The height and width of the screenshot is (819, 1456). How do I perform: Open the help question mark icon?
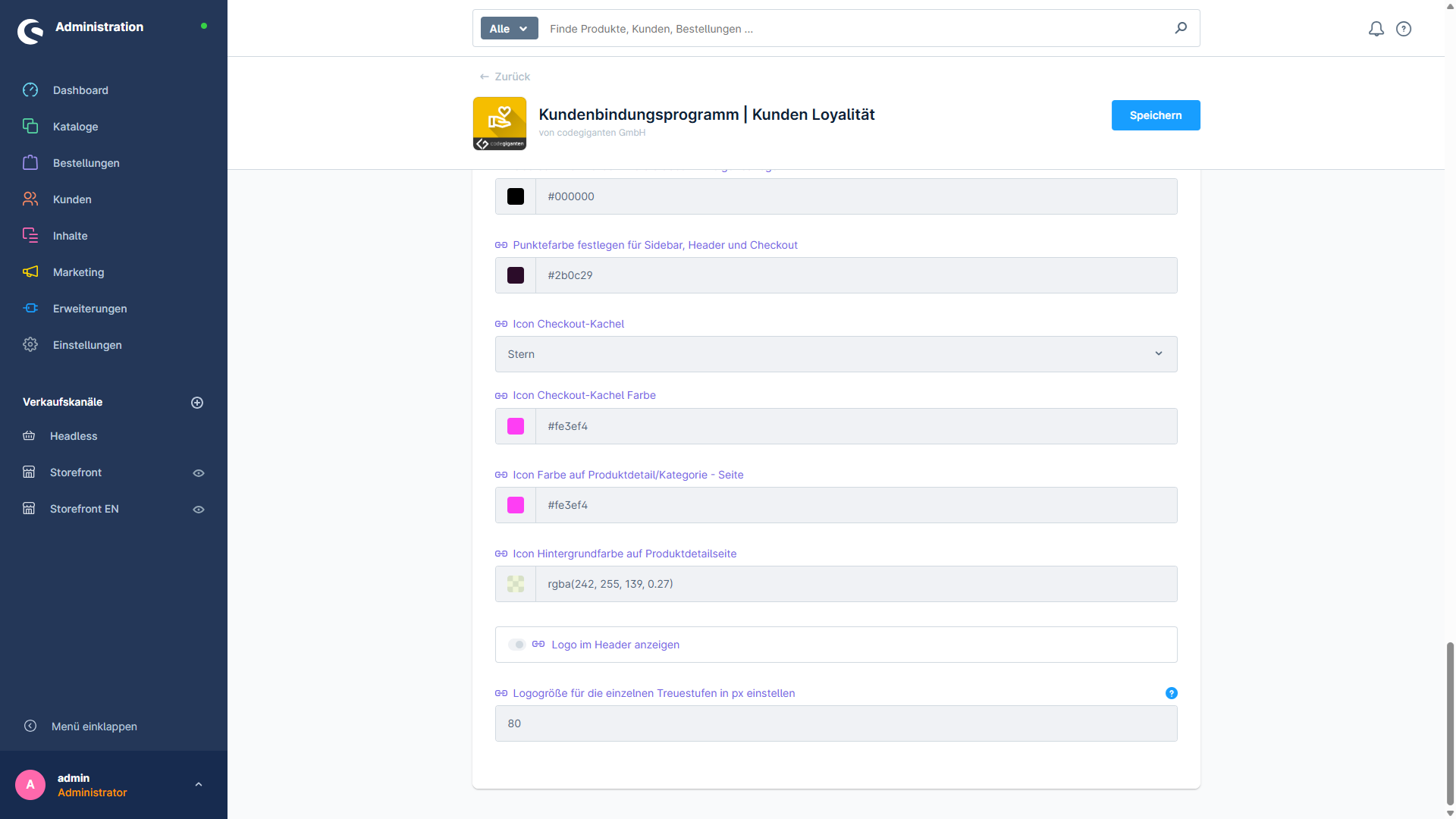[1404, 29]
